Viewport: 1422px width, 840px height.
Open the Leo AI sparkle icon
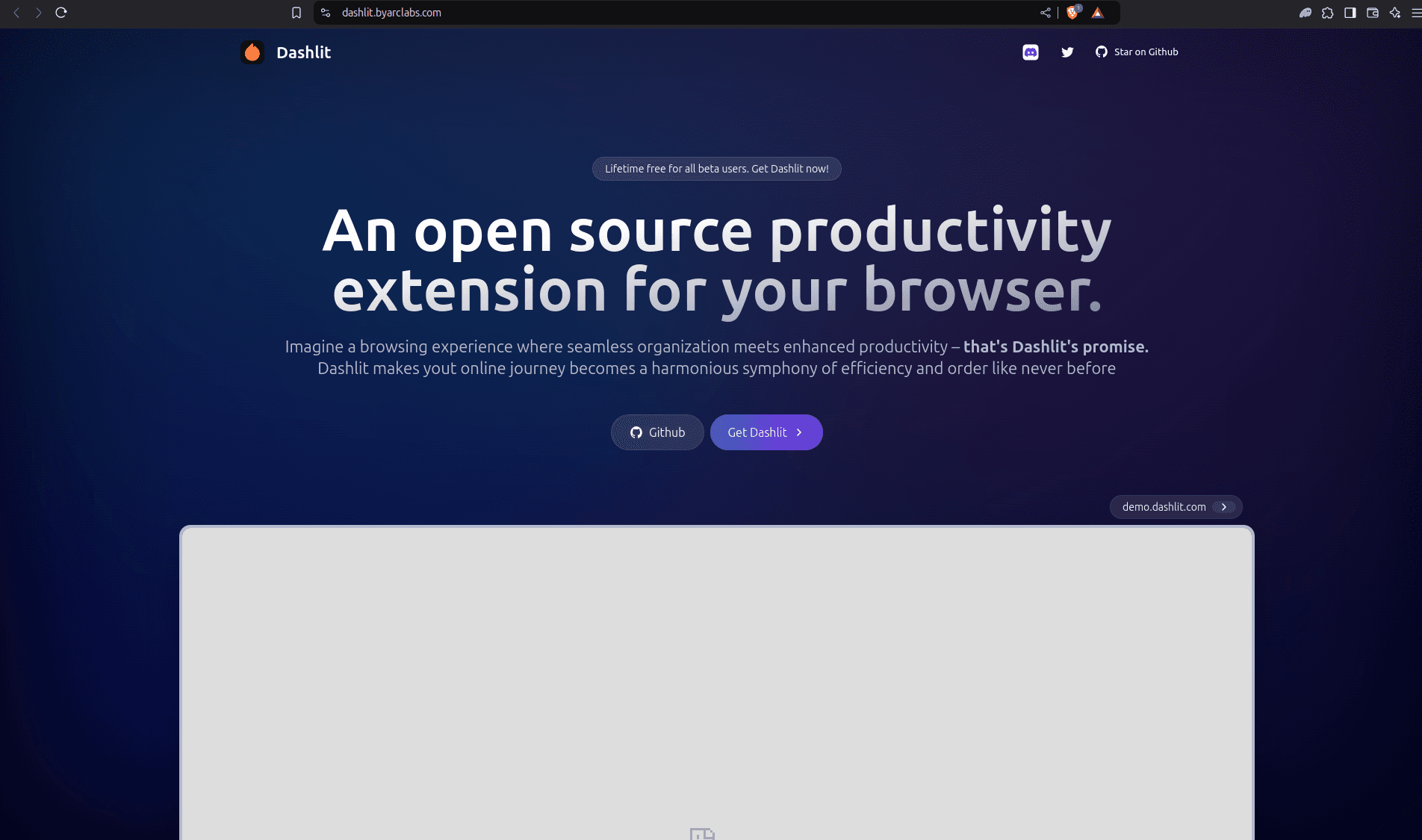[x=1395, y=13]
